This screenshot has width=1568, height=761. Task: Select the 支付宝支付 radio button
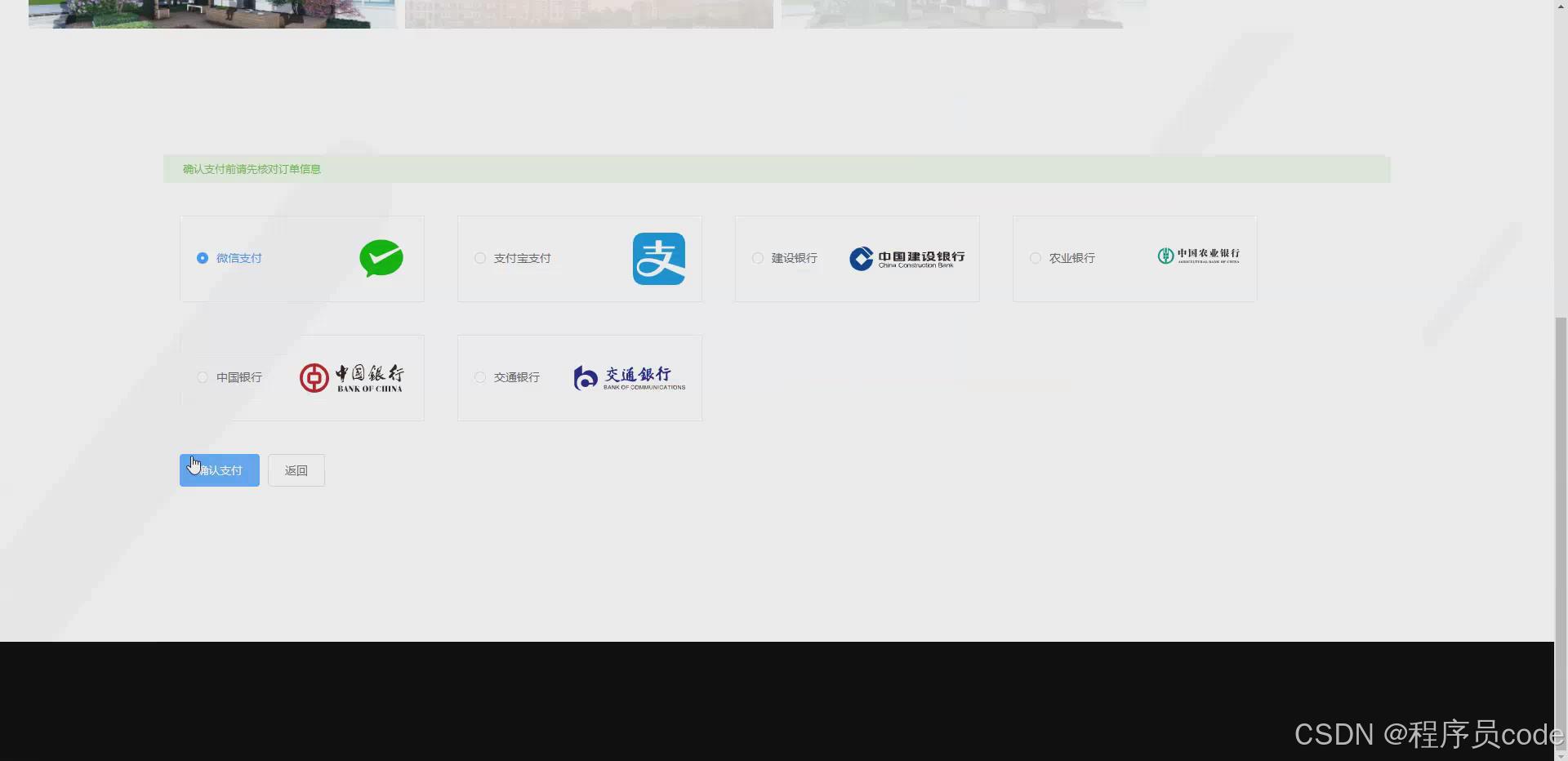click(x=479, y=258)
